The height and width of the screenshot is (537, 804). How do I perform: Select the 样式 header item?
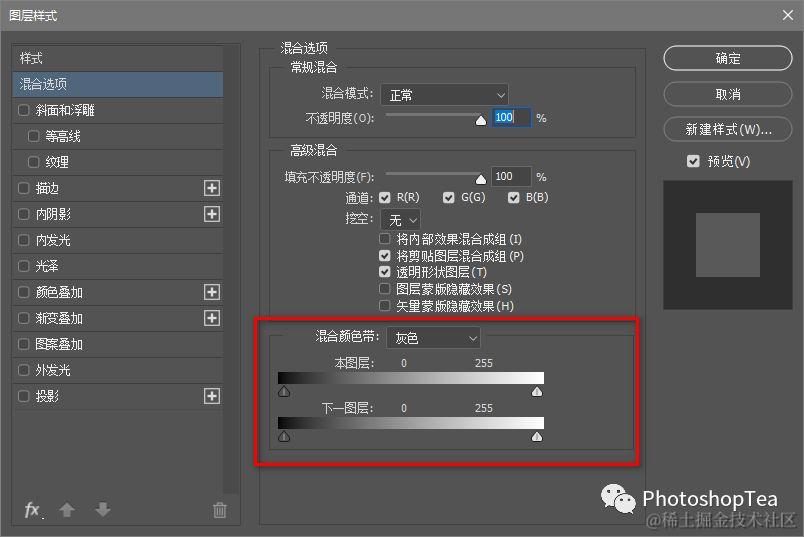point(118,58)
